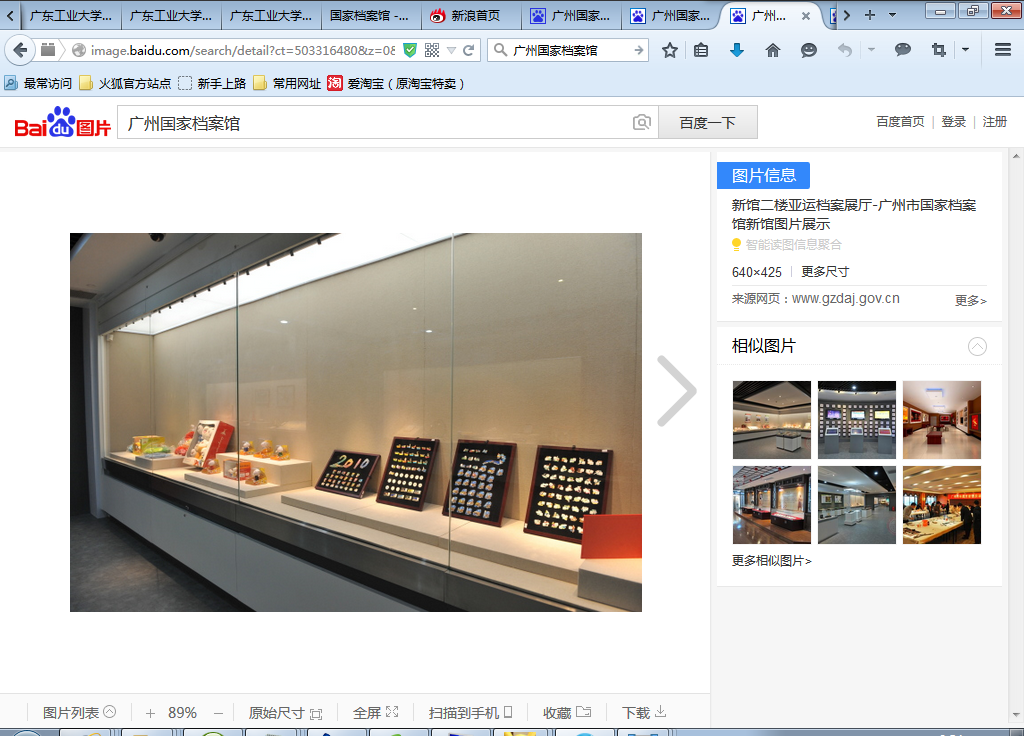
Task: Click the camera image-search icon
Action: click(642, 123)
